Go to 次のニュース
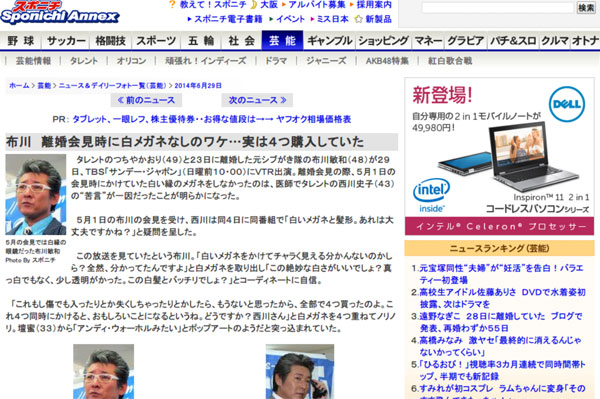This screenshot has width=600, height=399. (257, 100)
